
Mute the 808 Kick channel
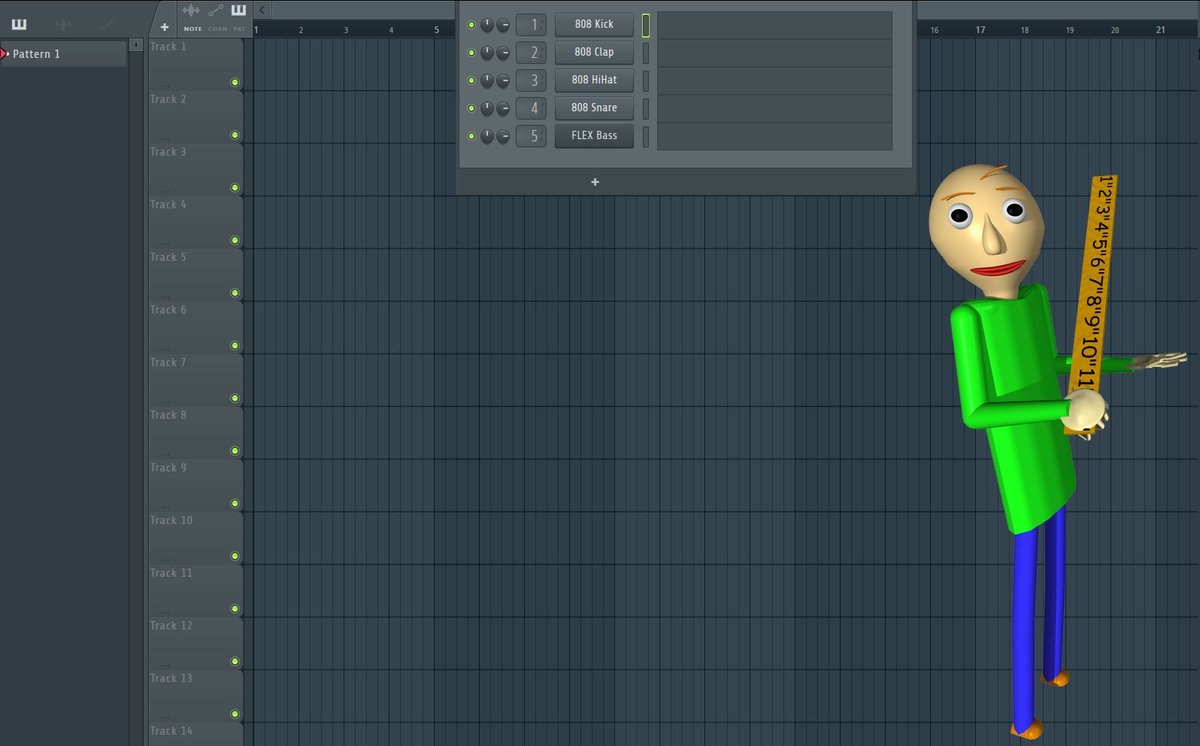471,24
